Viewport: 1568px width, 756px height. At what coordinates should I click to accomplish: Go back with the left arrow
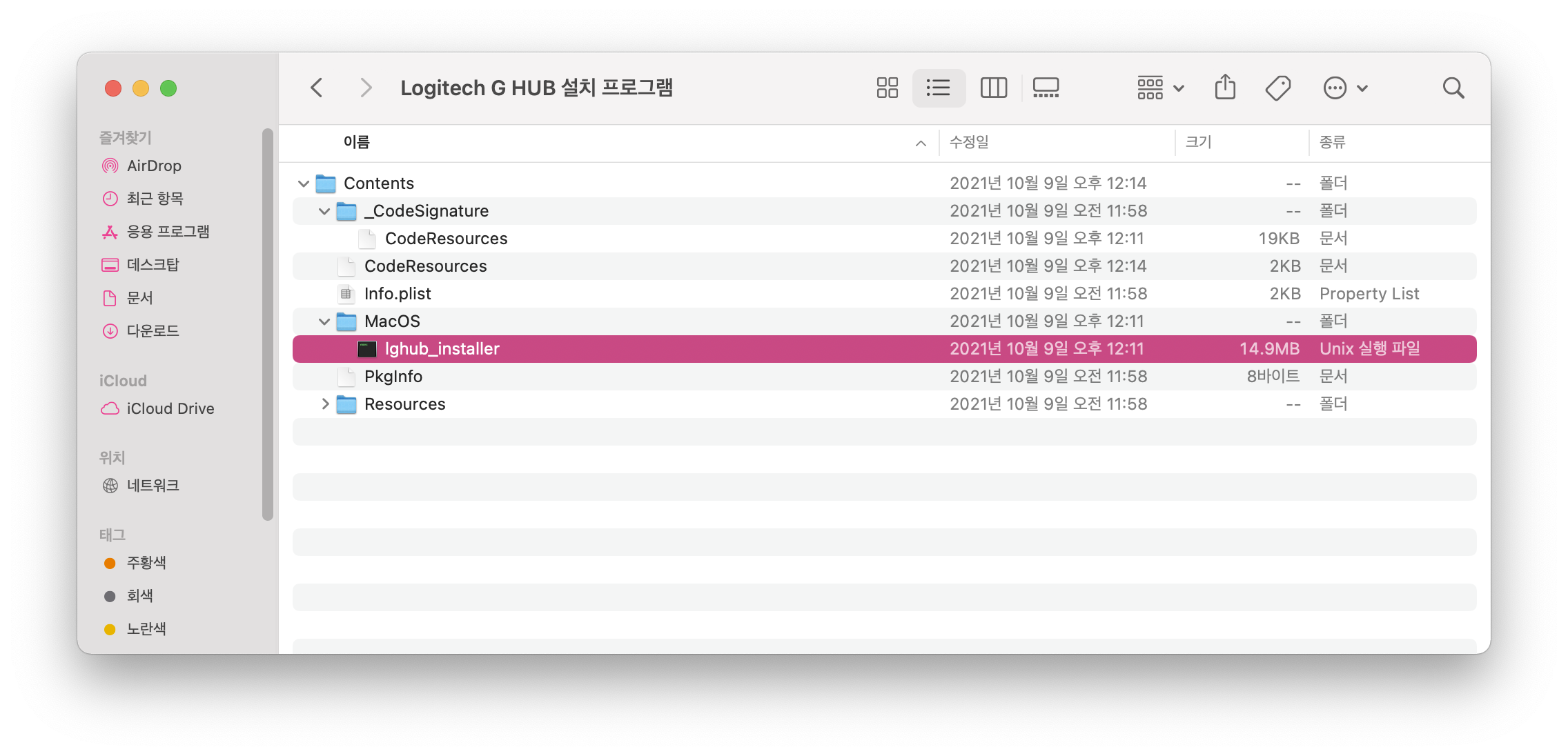point(317,88)
